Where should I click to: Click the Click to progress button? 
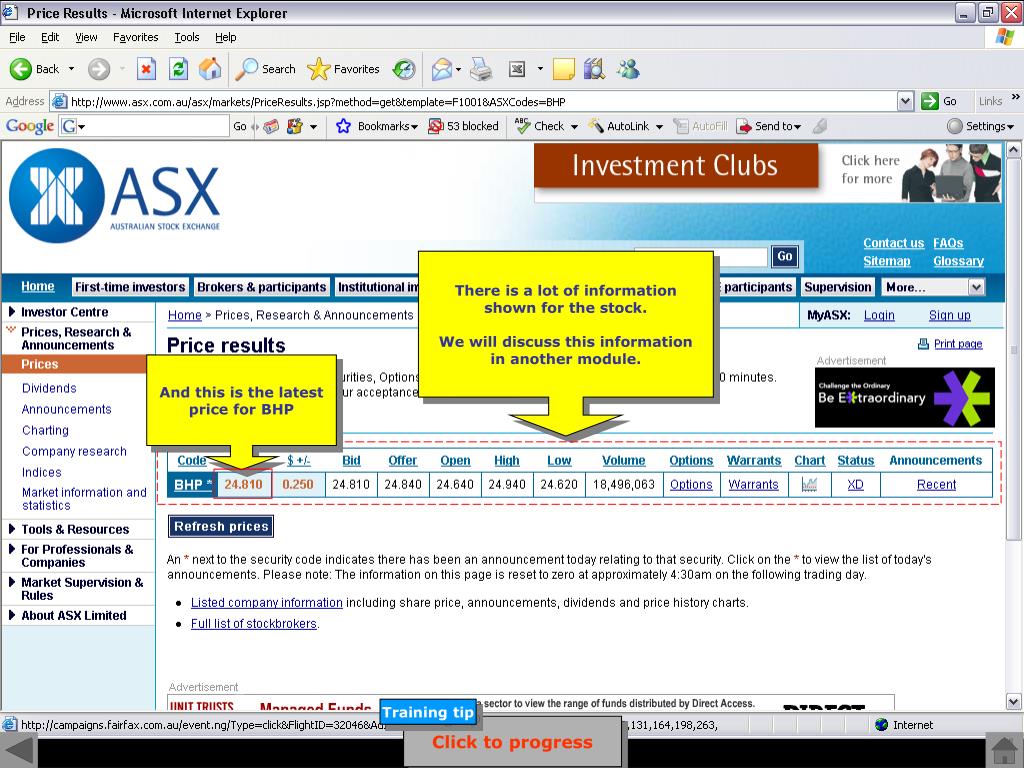click(513, 743)
